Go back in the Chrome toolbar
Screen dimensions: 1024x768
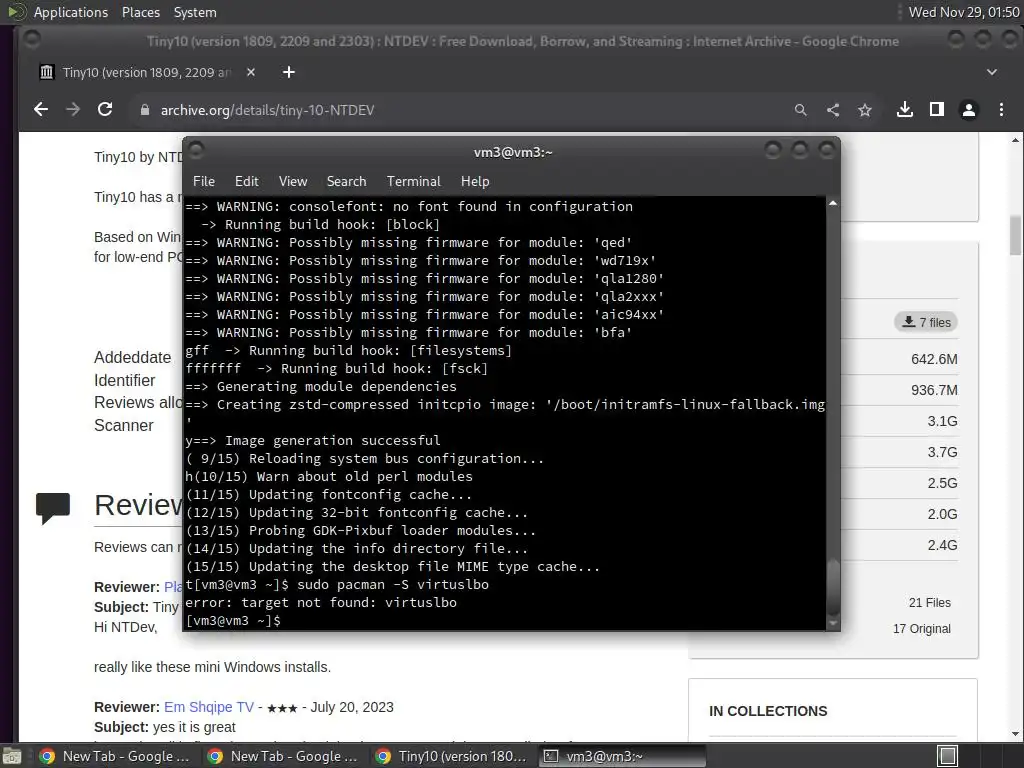point(40,110)
